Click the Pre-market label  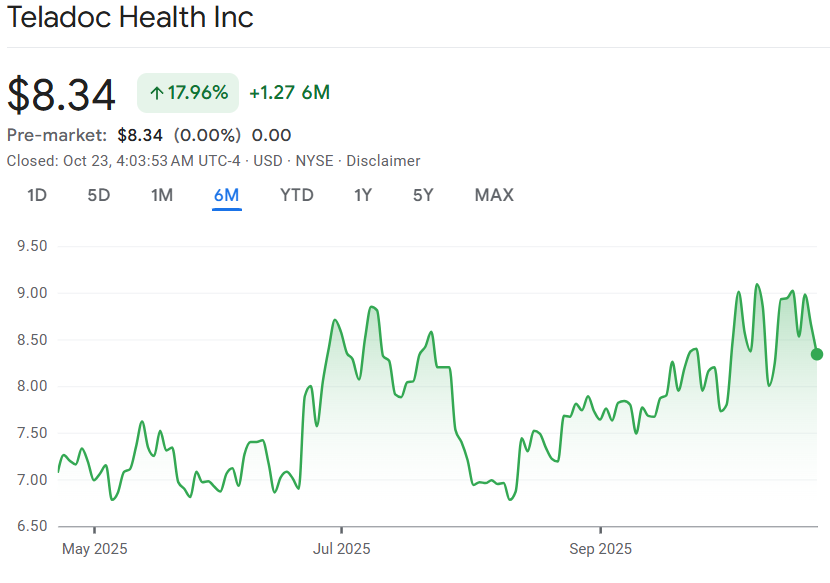pyautogui.click(x=57, y=135)
